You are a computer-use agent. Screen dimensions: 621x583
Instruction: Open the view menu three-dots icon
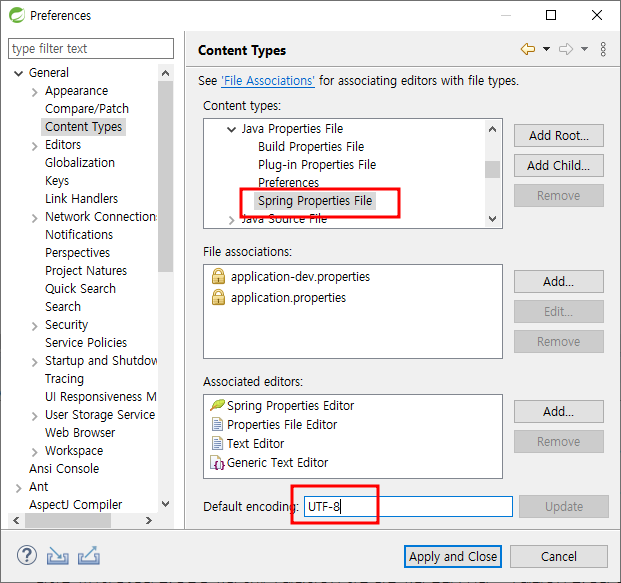603,50
